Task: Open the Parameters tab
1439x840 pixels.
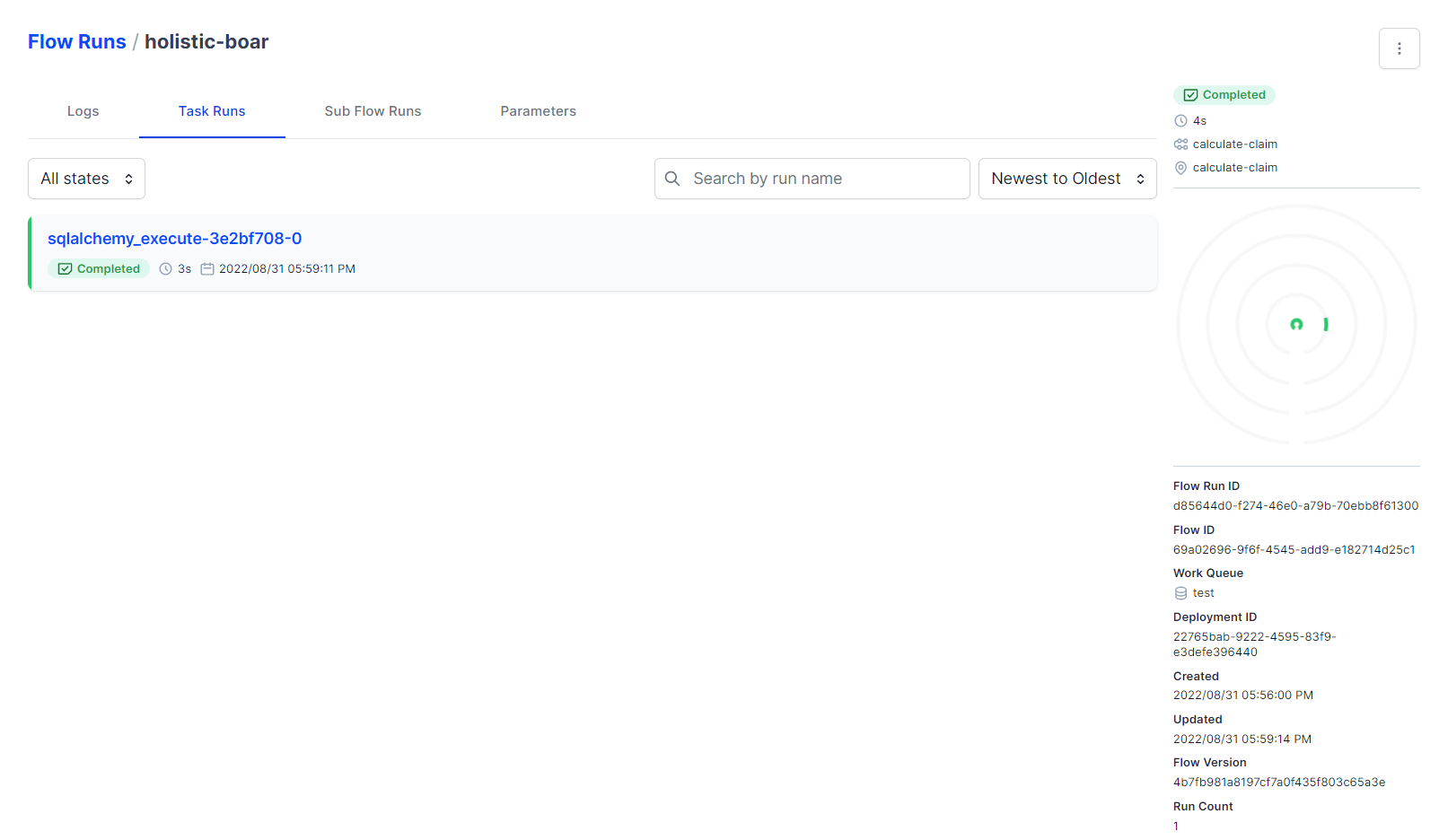Action: [538, 111]
